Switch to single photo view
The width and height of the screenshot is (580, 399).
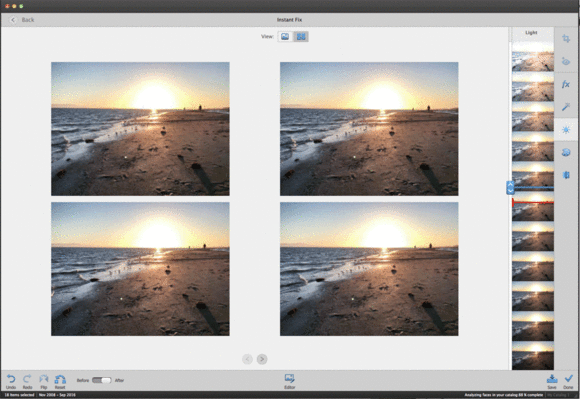point(285,36)
